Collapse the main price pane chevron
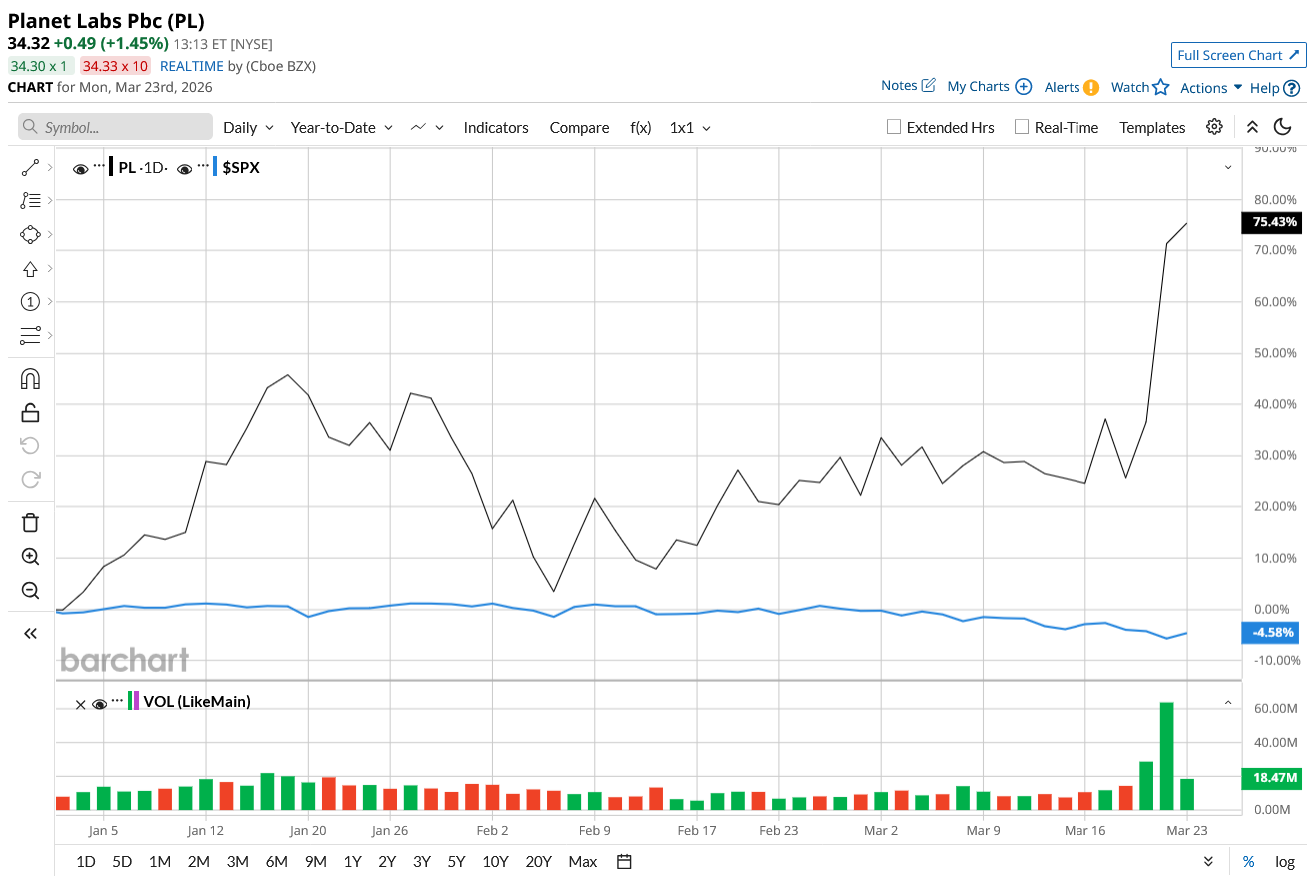This screenshot has width=1308, height=876. (1228, 167)
